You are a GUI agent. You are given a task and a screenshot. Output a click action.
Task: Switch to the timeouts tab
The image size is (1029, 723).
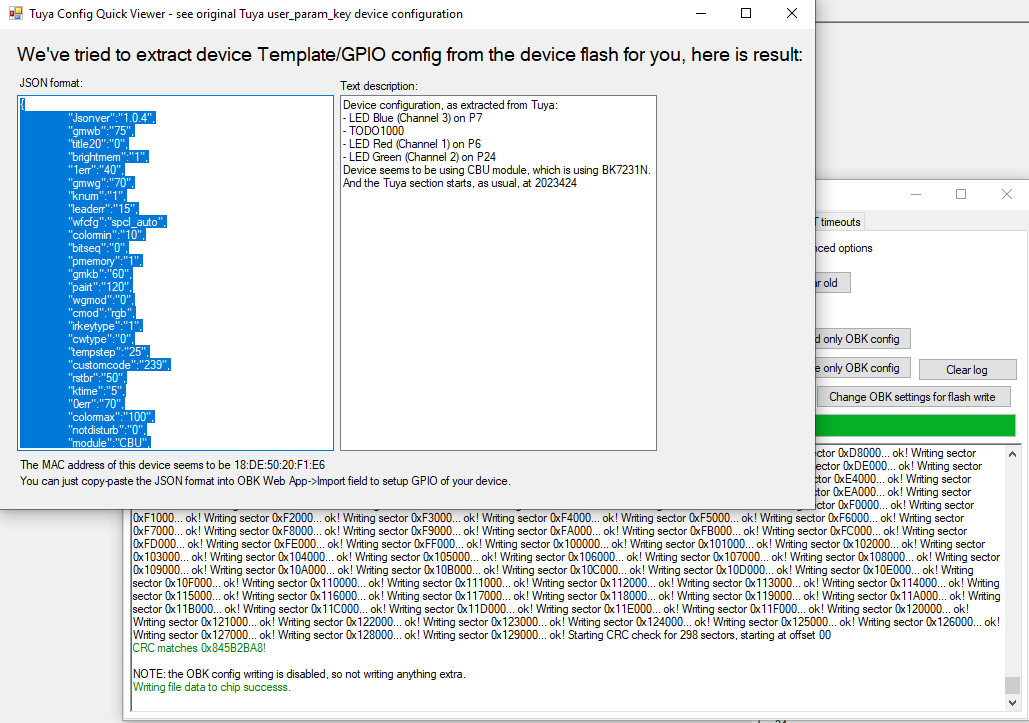pyautogui.click(x=839, y=222)
